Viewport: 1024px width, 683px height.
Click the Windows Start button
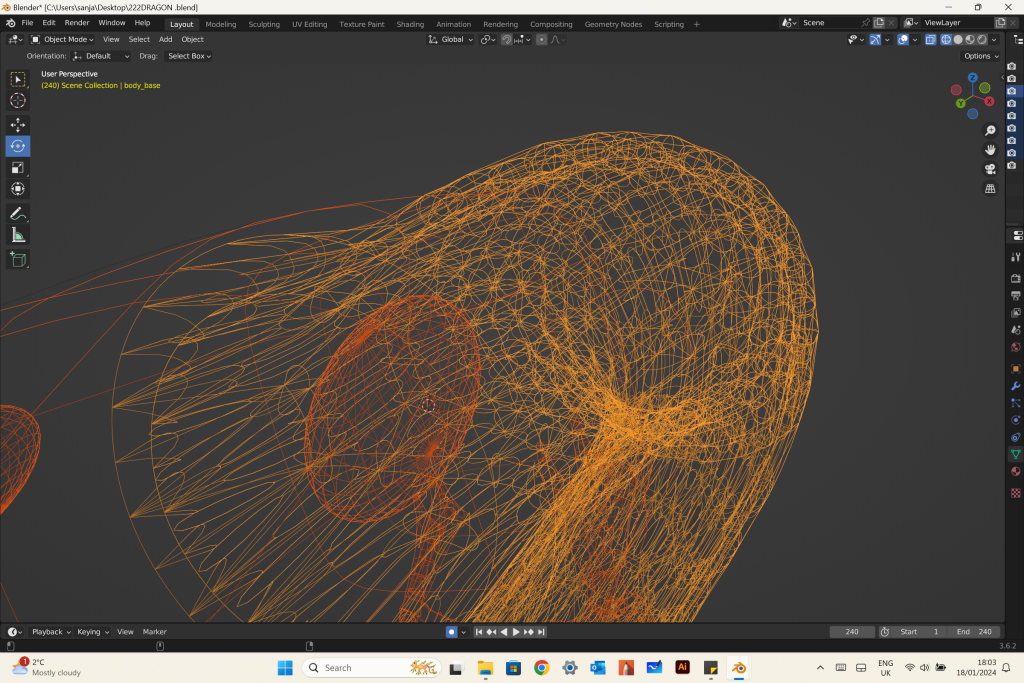coord(285,668)
